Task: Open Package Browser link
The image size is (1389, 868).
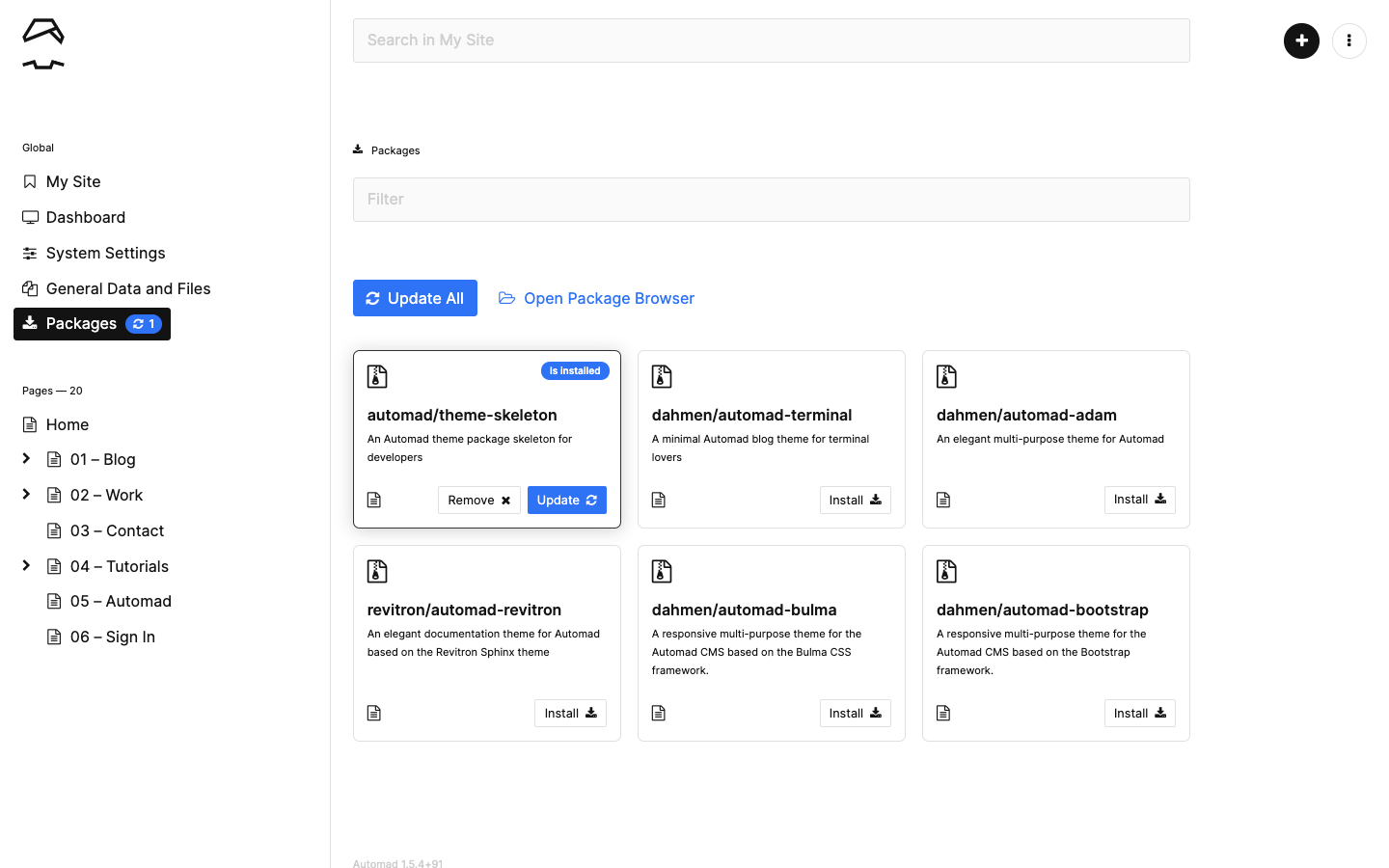Action: (x=596, y=298)
